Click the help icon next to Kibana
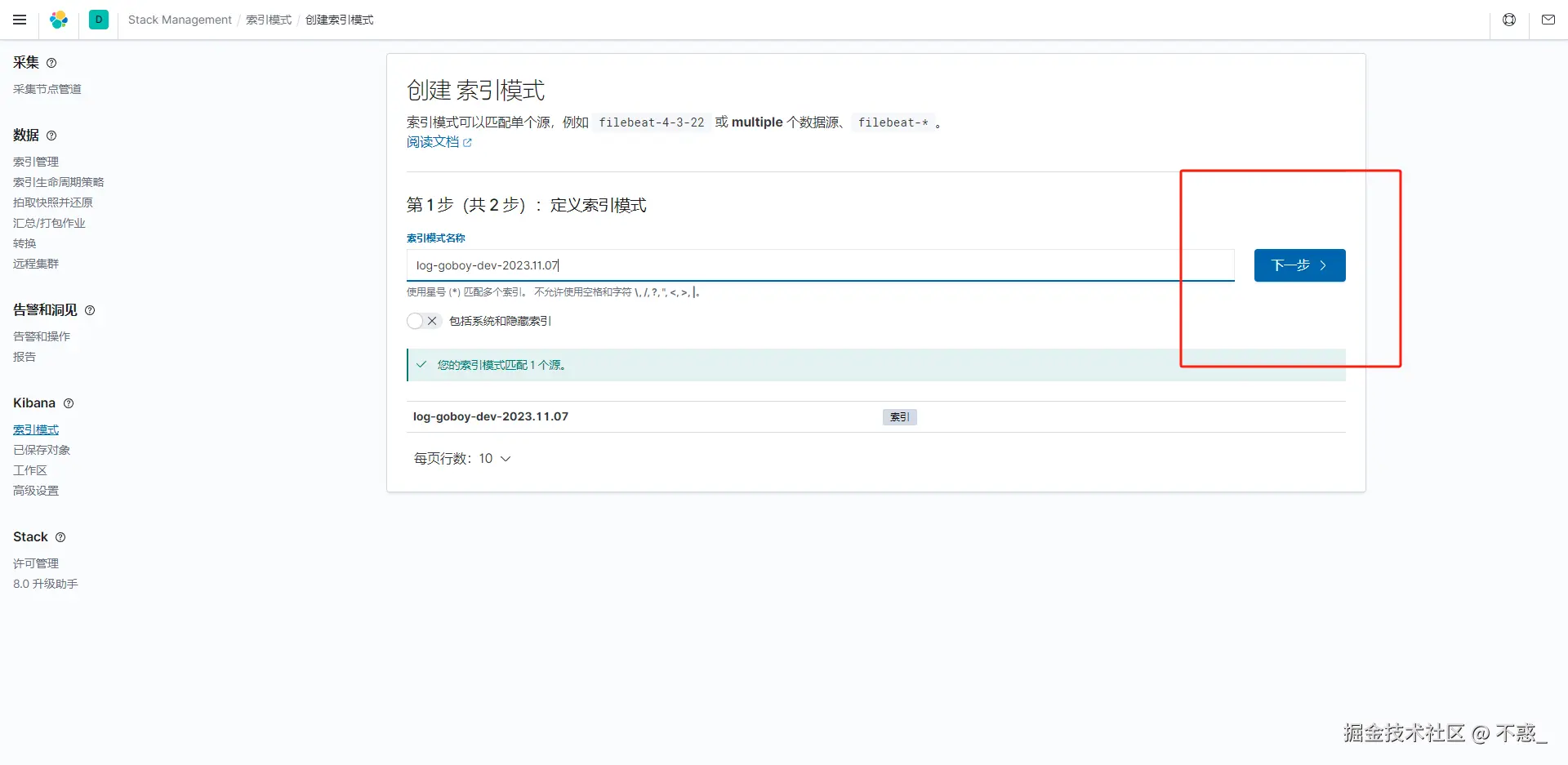This screenshot has height=765, width=1568. [x=69, y=403]
